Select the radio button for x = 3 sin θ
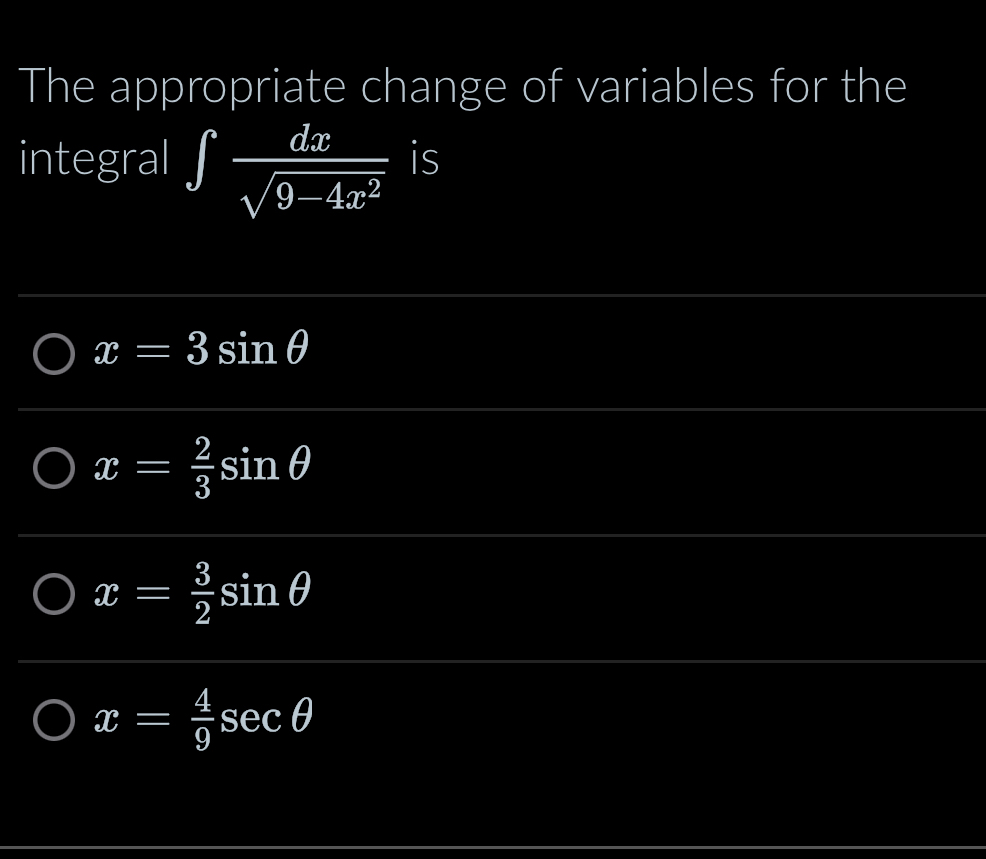 (x=55, y=351)
